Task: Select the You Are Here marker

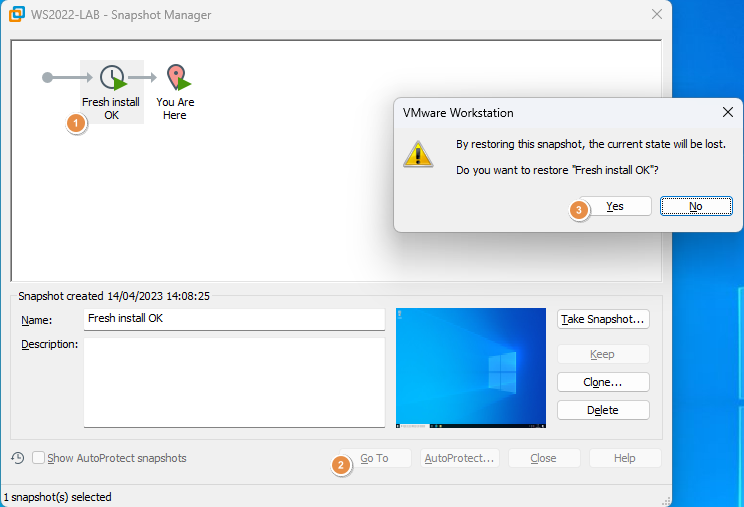Action: [x=178, y=77]
